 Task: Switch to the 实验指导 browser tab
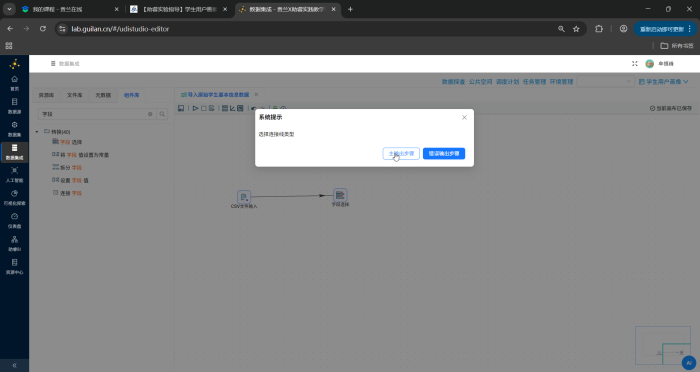[x=179, y=9]
